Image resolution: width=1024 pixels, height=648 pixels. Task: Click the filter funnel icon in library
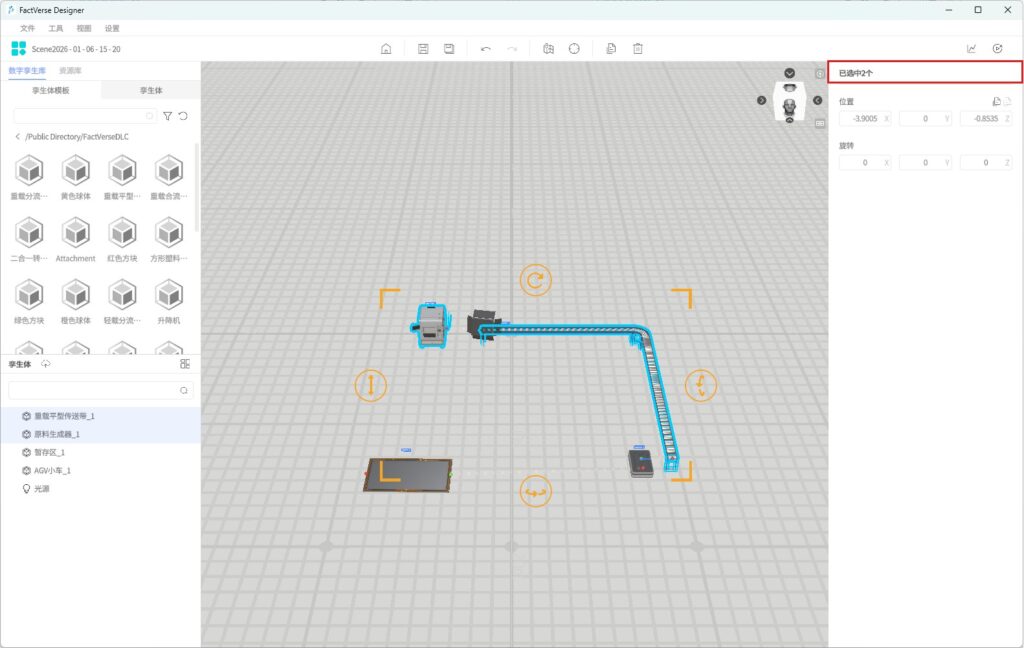click(x=168, y=116)
